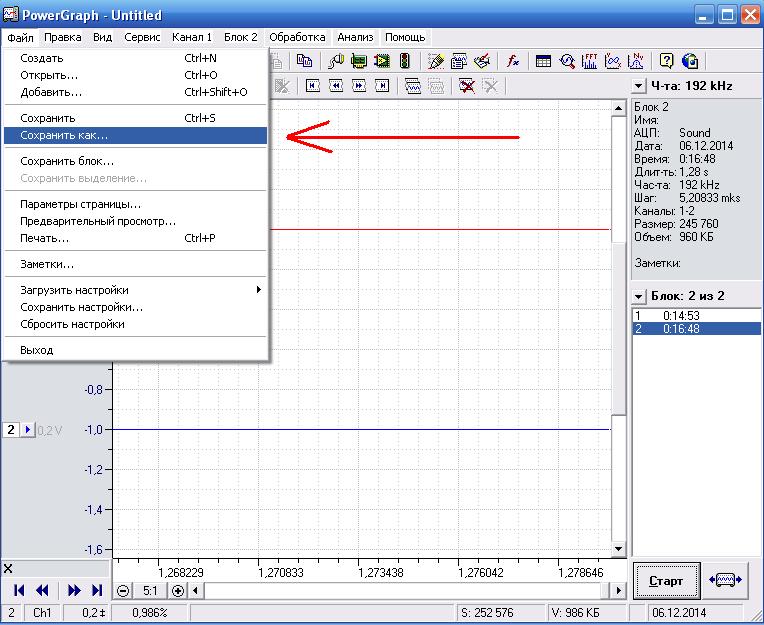Open the data table icon
Screen dimensions: 764x625
pyautogui.click(x=543, y=61)
